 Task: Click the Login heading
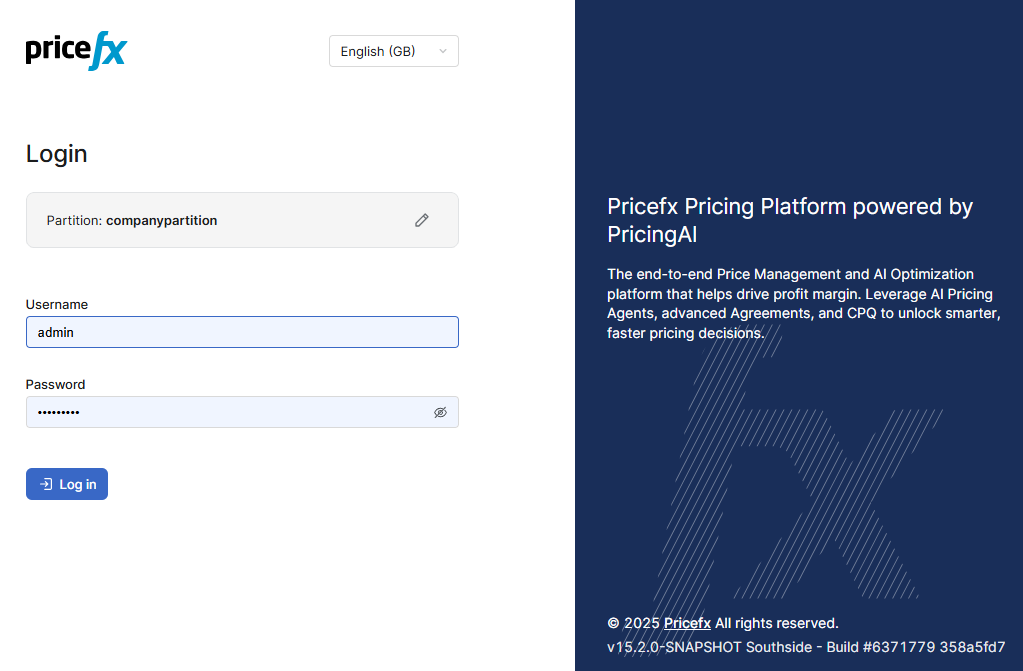click(57, 154)
